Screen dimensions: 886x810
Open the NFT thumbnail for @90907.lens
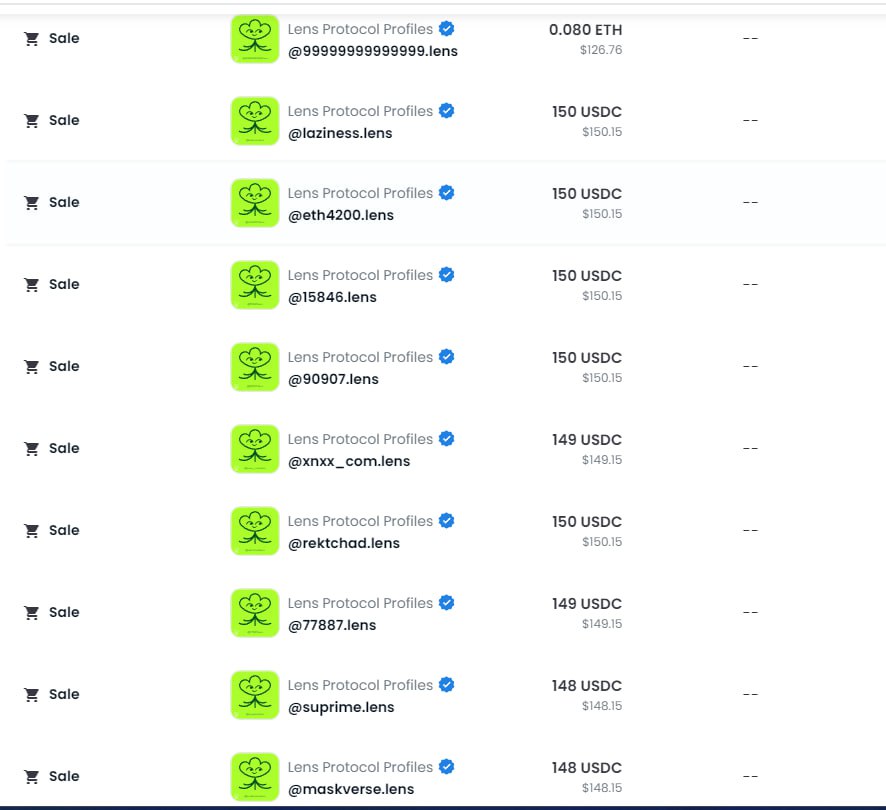tap(255, 367)
